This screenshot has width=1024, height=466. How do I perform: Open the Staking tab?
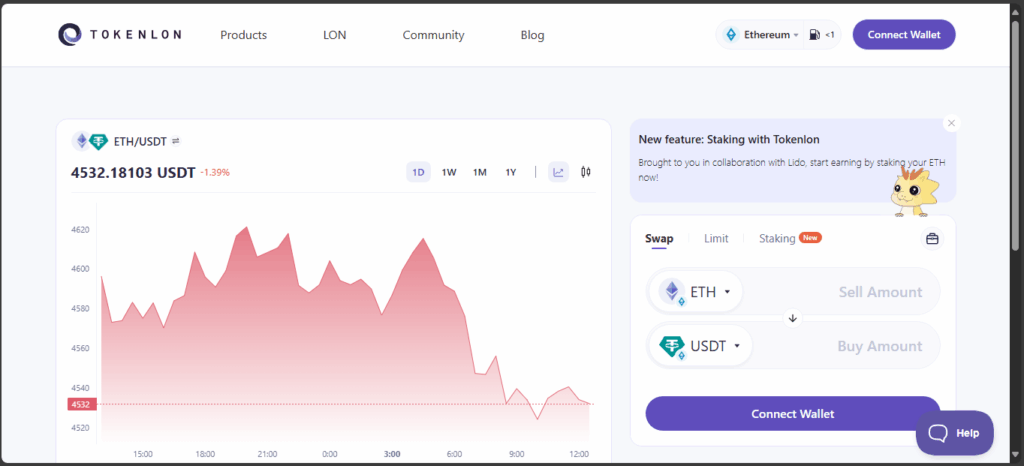(x=777, y=239)
